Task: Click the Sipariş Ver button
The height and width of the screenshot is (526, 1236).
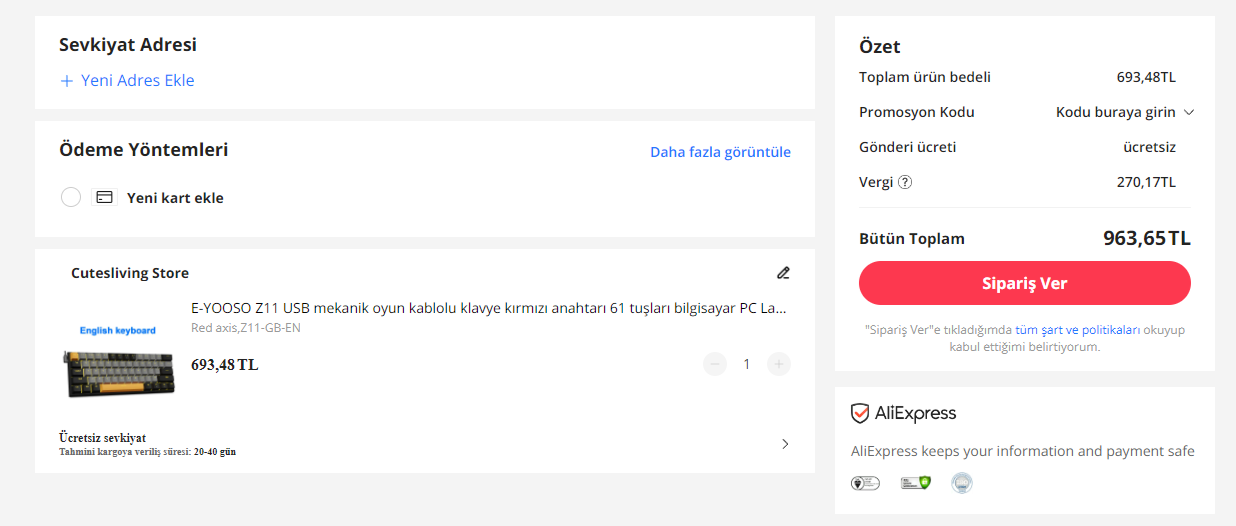Action: point(1024,283)
